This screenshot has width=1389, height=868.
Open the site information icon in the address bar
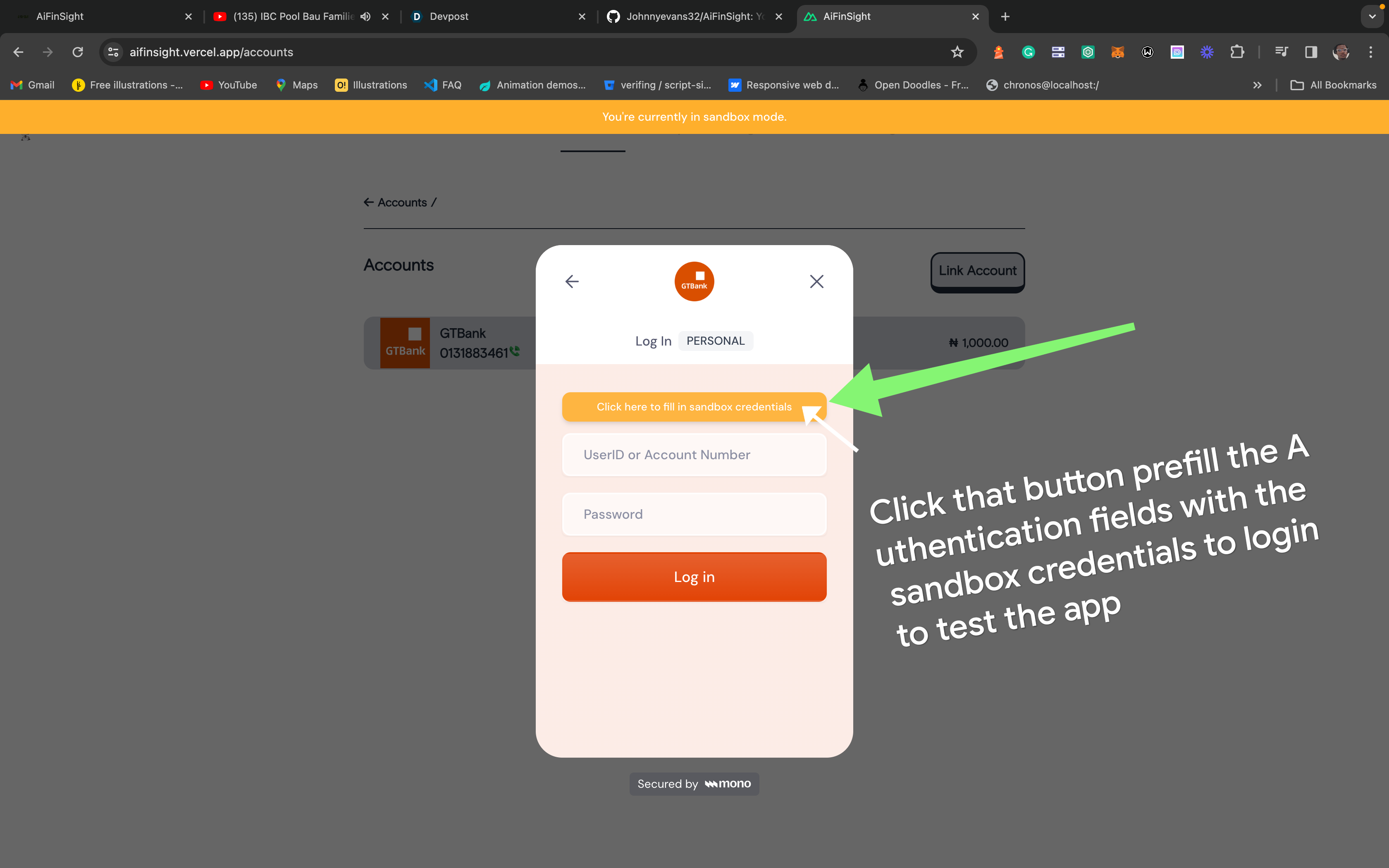pyautogui.click(x=113, y=52)
